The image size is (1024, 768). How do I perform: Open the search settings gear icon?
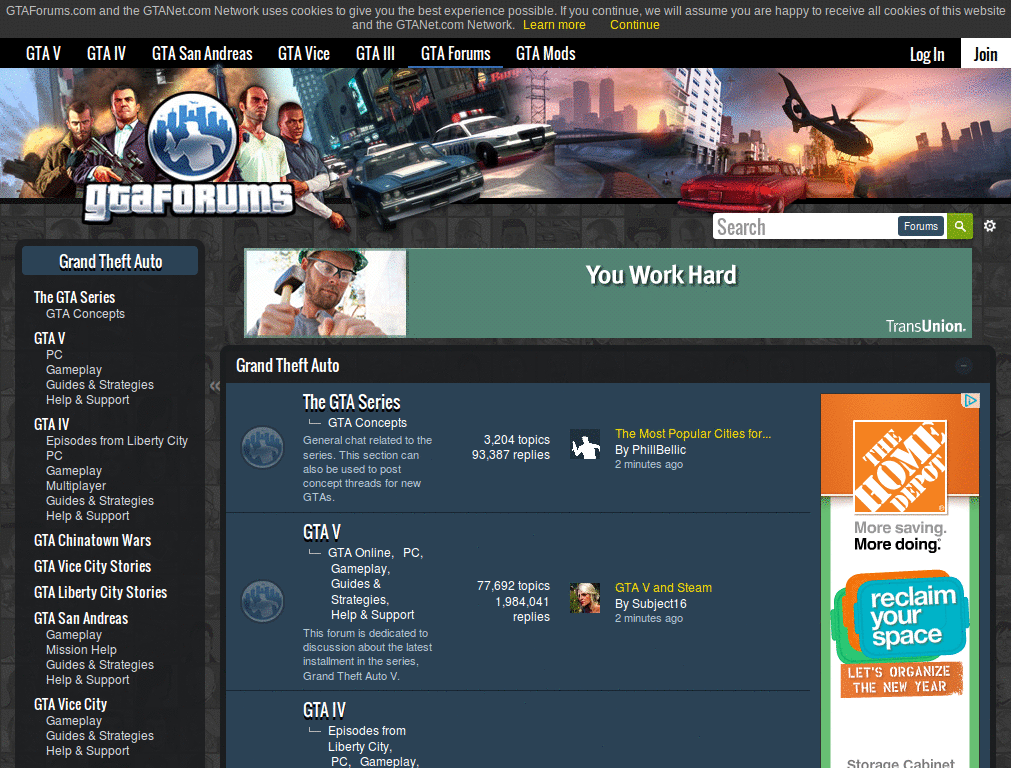tap(989, 226)
